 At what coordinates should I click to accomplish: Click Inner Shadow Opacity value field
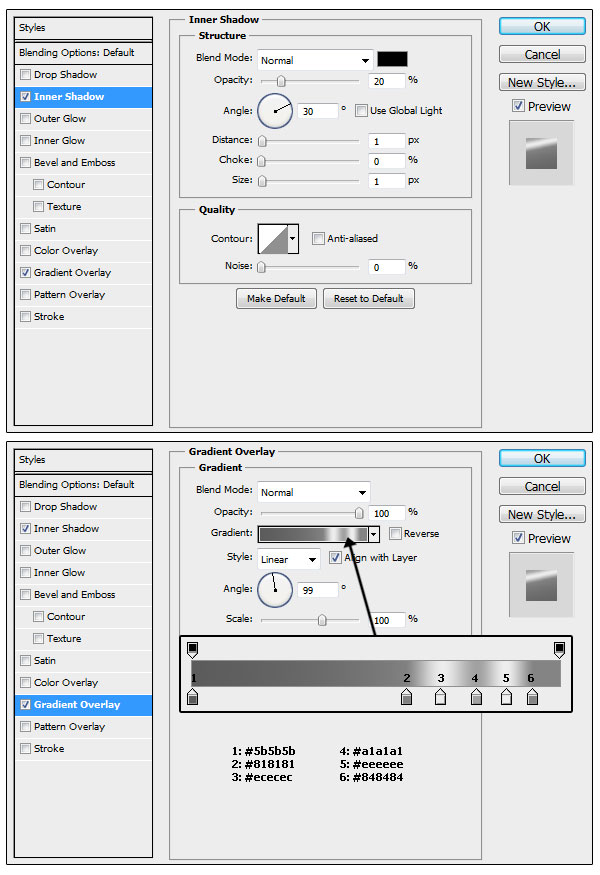[x=387, y=81]
